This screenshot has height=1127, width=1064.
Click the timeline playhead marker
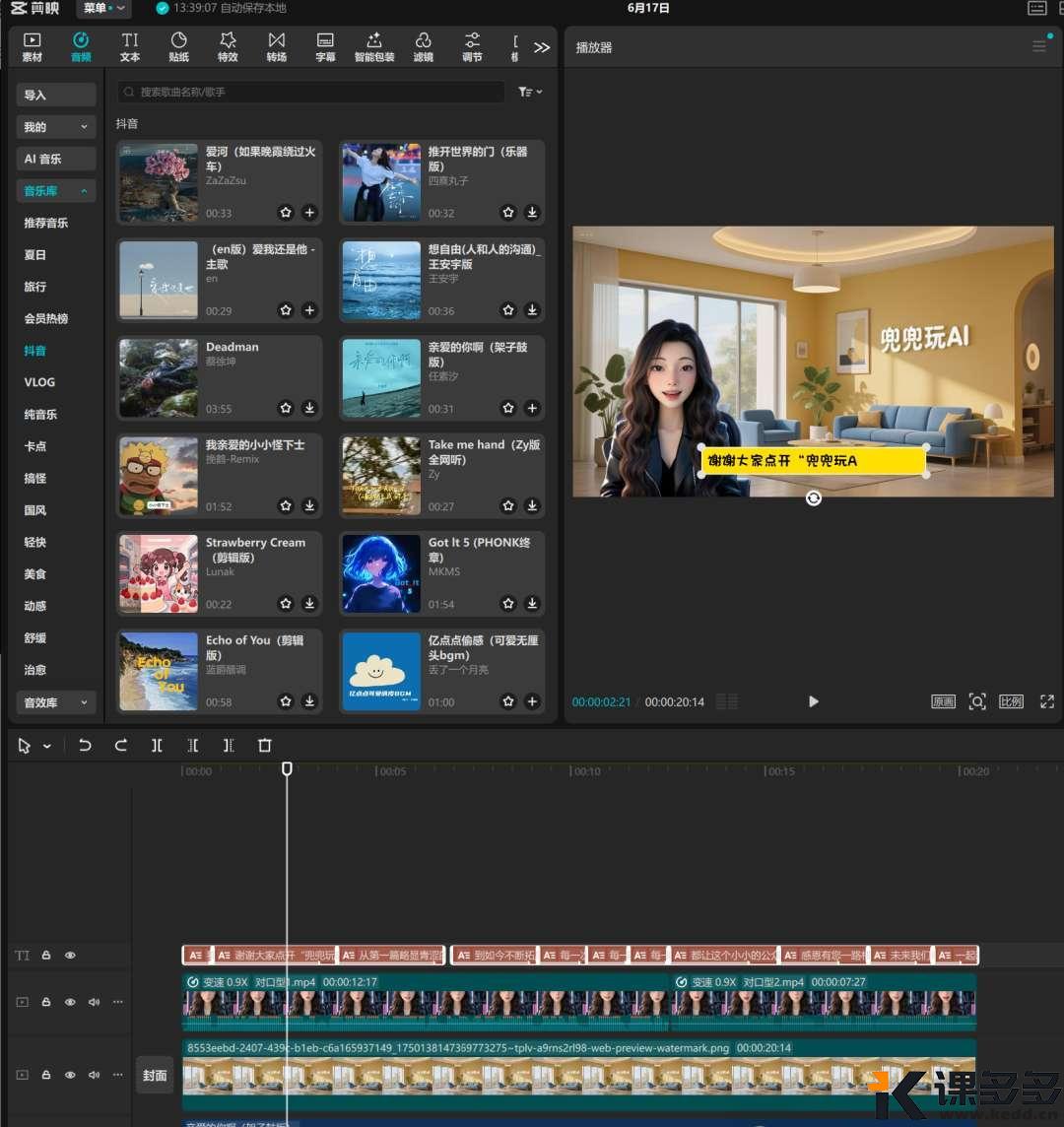tap(287, 769)
